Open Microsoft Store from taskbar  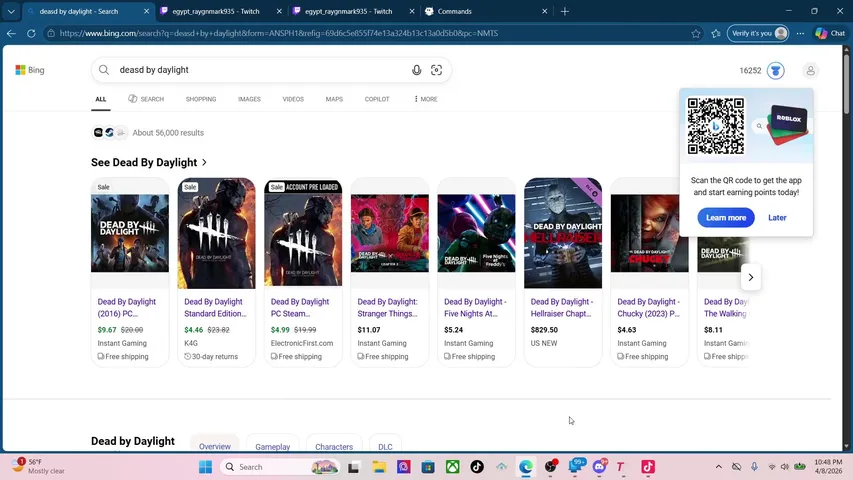(428, 467)
